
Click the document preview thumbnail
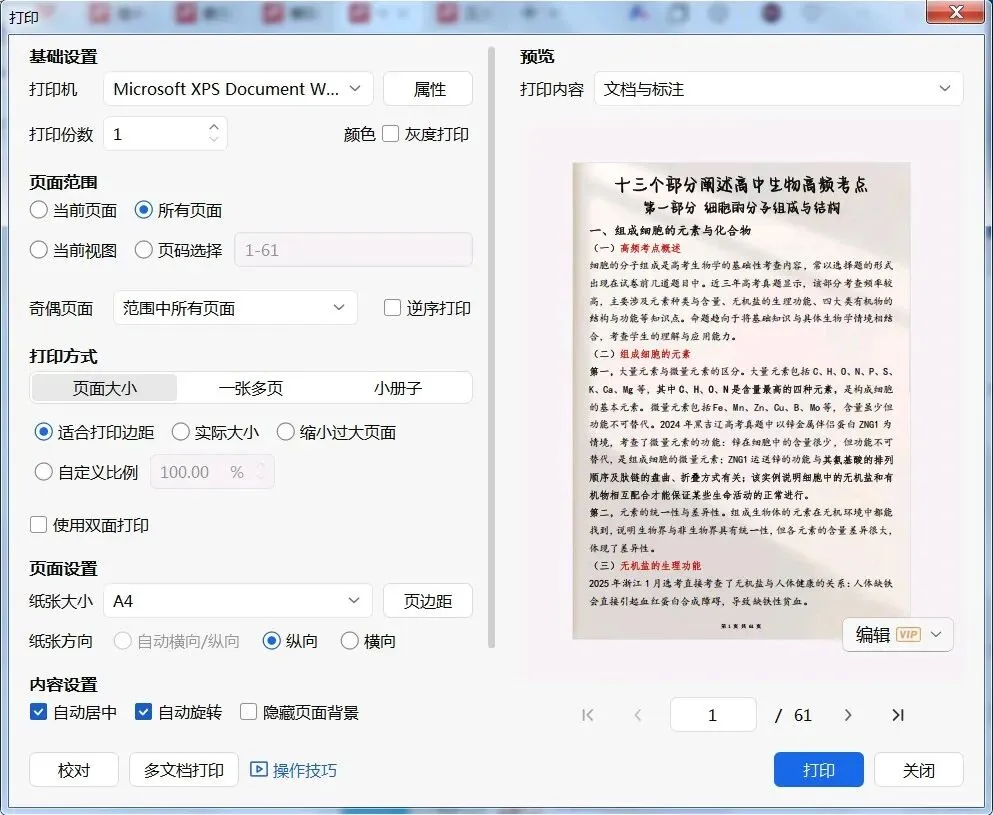[x=742, y=400]
